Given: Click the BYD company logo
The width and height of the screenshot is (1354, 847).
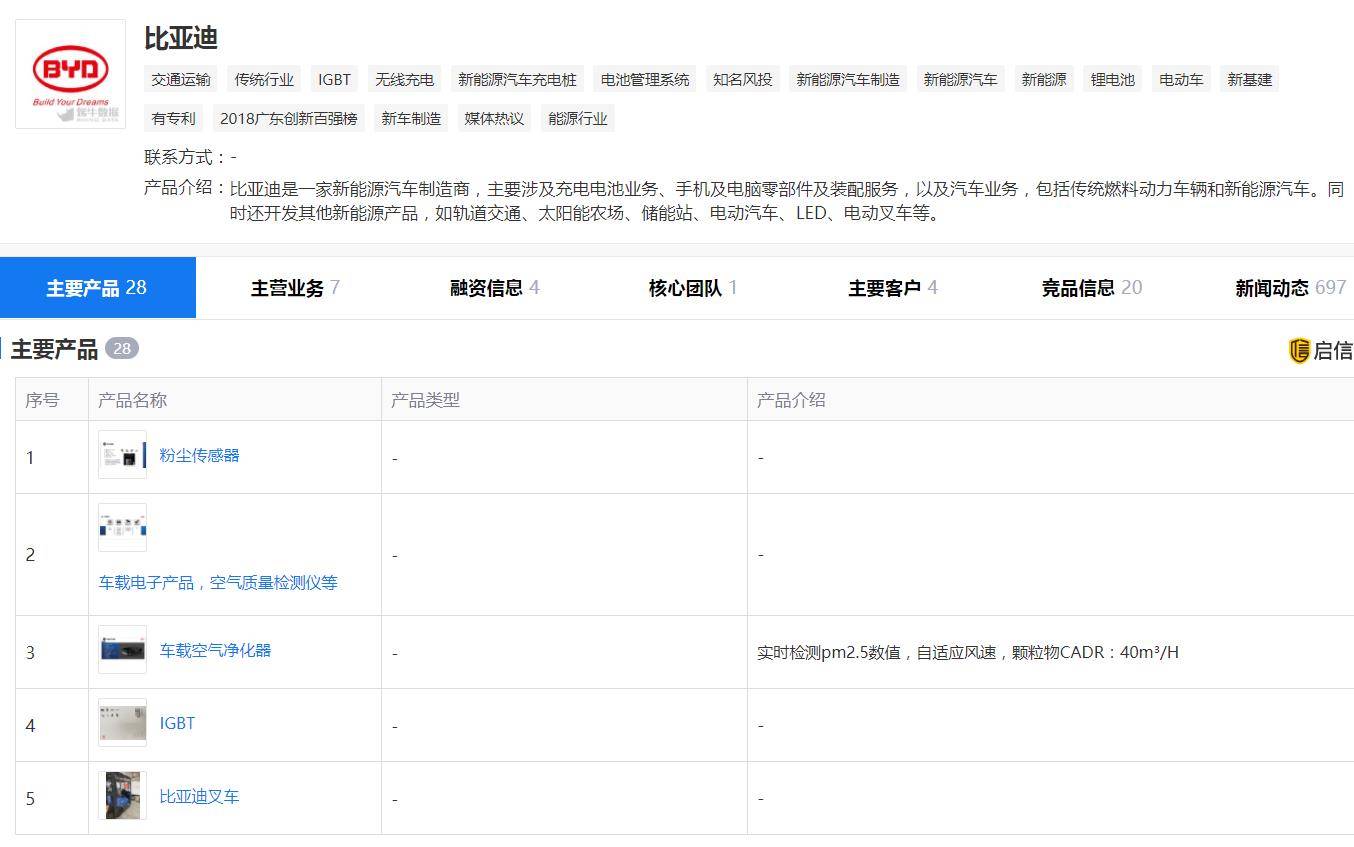Looking at the screenshot, I should pos(70,73).
